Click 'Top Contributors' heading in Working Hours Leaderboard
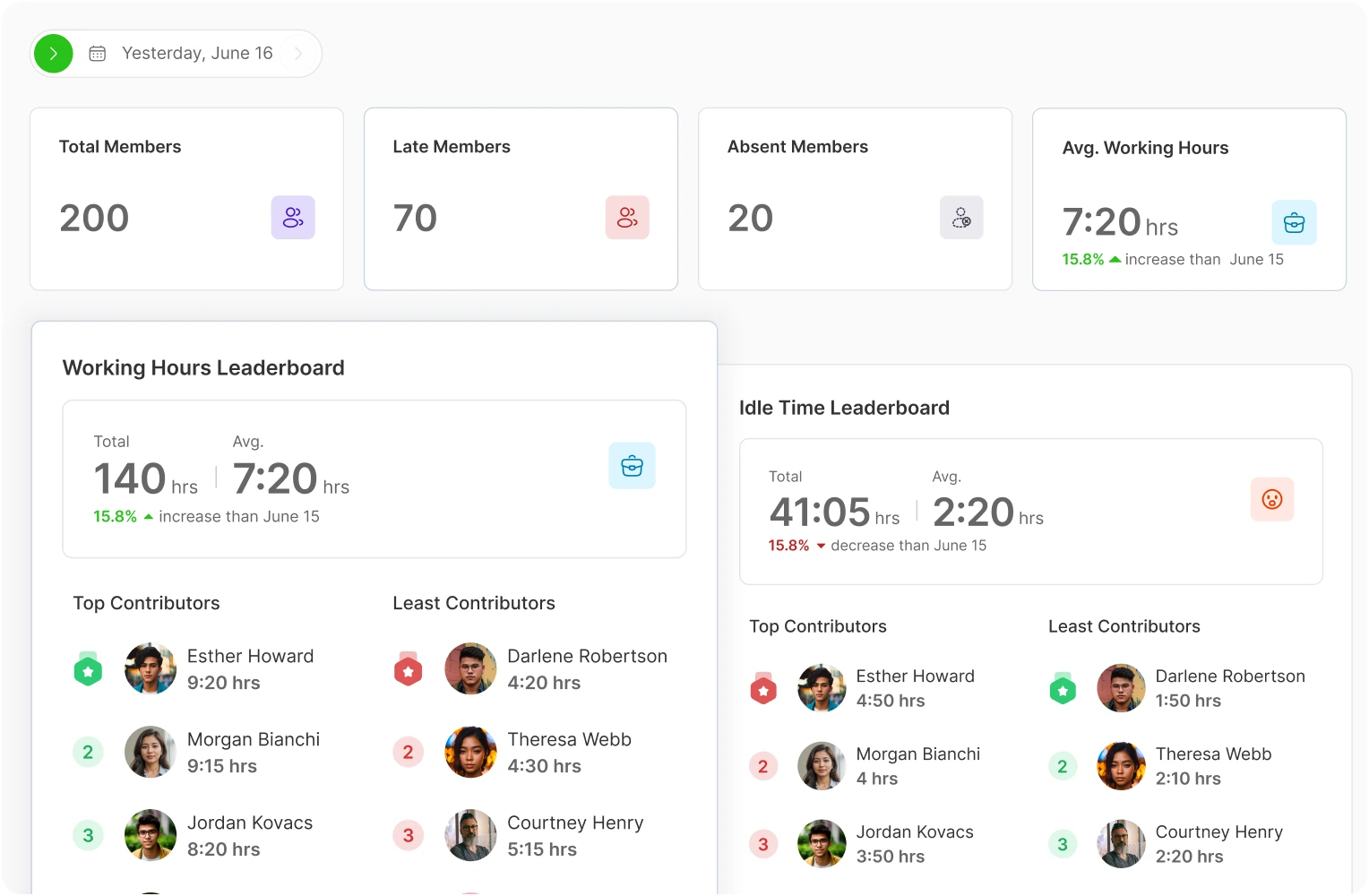 pyautogui.click(x=146, y=603)
